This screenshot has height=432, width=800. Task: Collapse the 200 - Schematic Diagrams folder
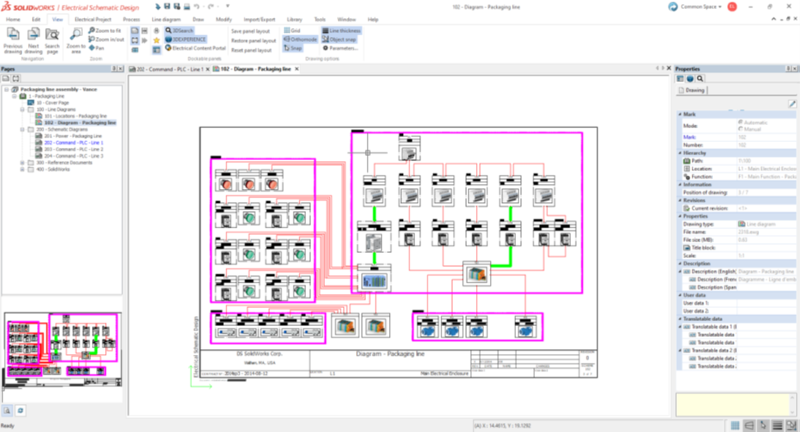click(x=22, y=130)
